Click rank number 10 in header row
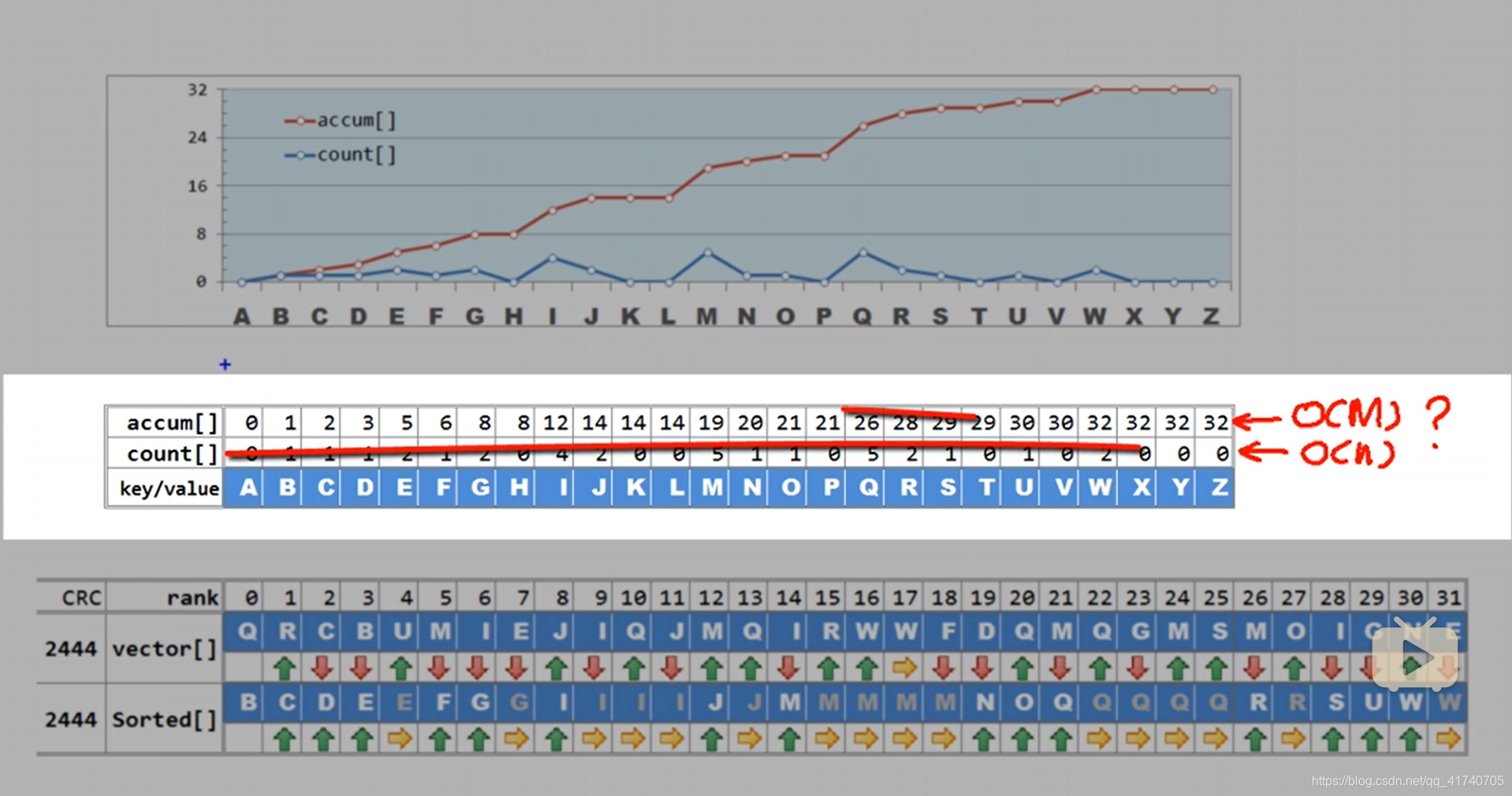Viewport: 1512px width, 796px height. tap(634, 598)
